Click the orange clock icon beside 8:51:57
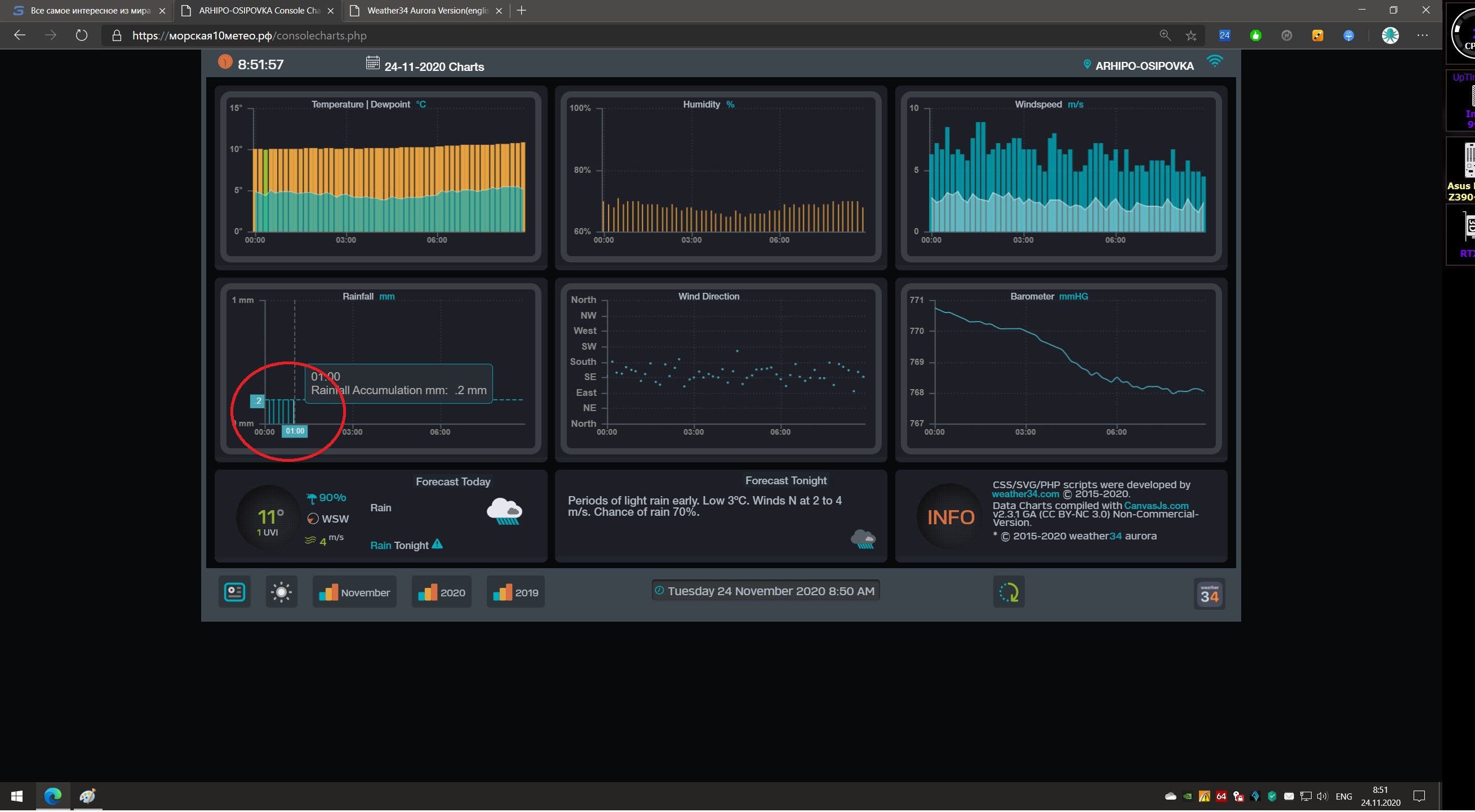1475x812 pixels. click(x=225, y=62)
